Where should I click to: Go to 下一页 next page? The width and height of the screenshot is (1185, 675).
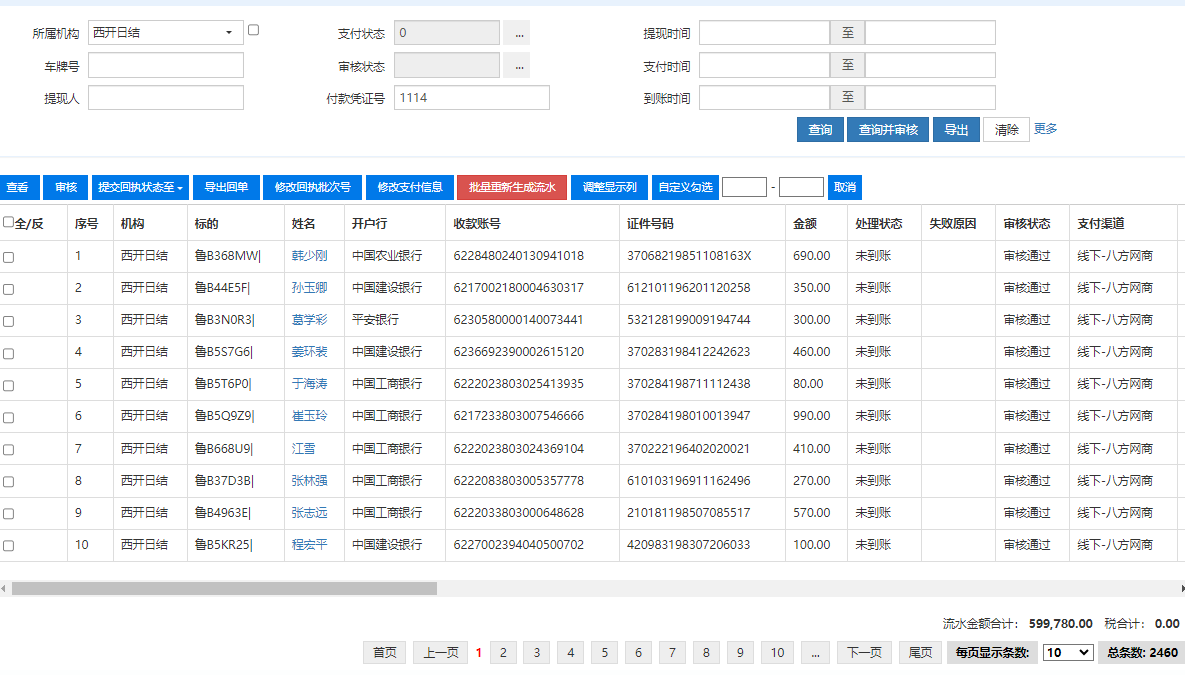pyautogui.click(x=864, y=652)
